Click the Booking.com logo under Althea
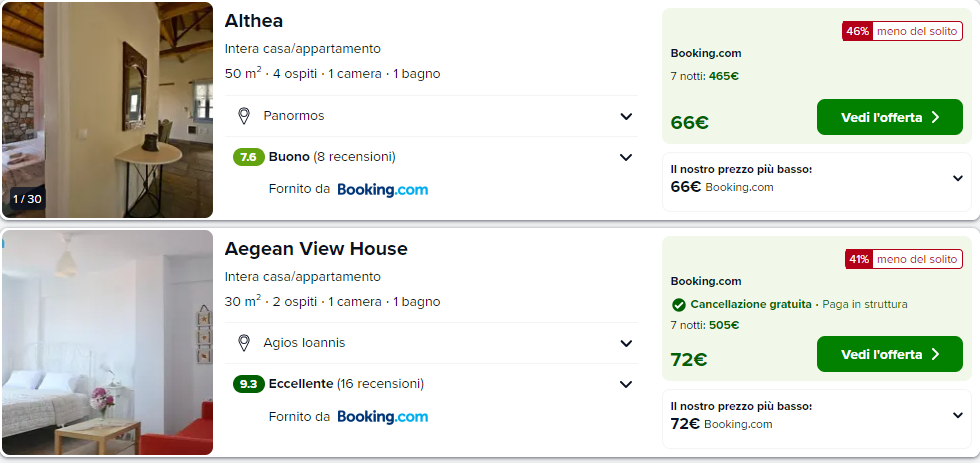This screenshot has width=980, height=463. 382,189
